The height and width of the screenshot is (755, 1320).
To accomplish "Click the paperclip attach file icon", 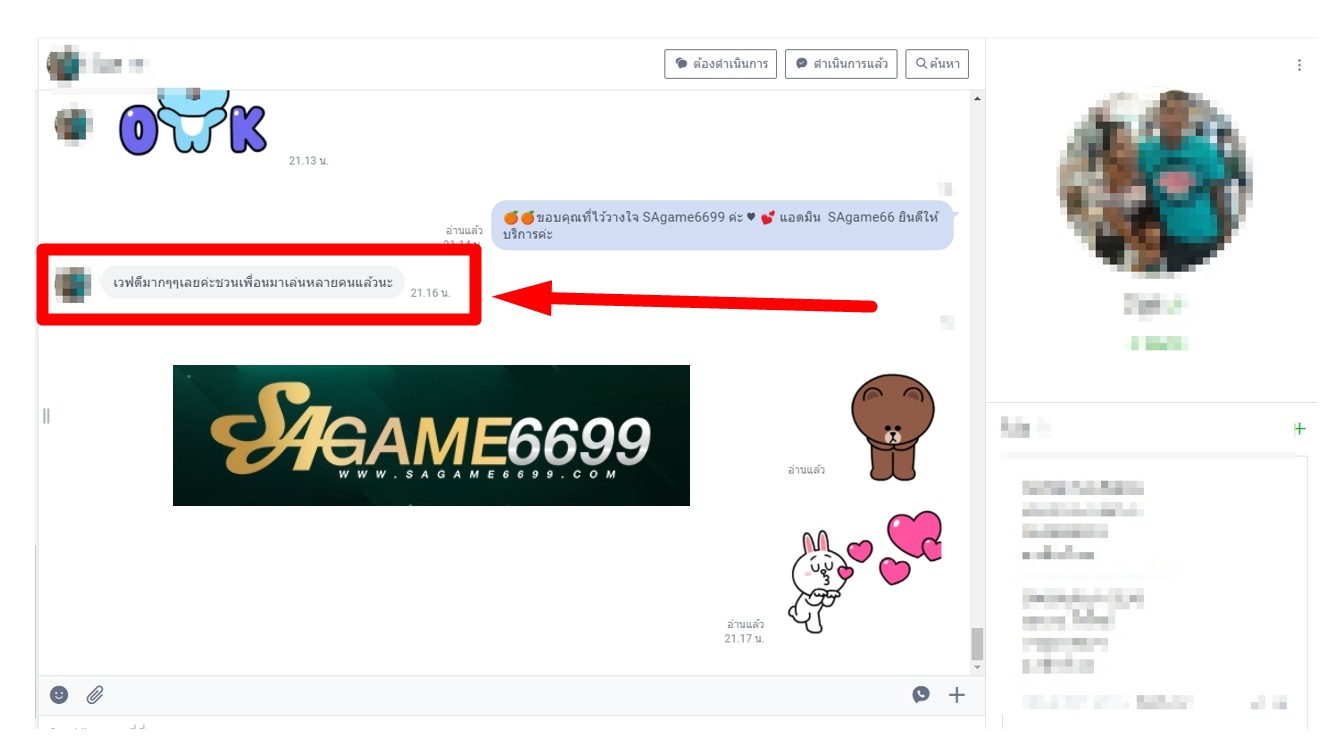I will [94, 694].
